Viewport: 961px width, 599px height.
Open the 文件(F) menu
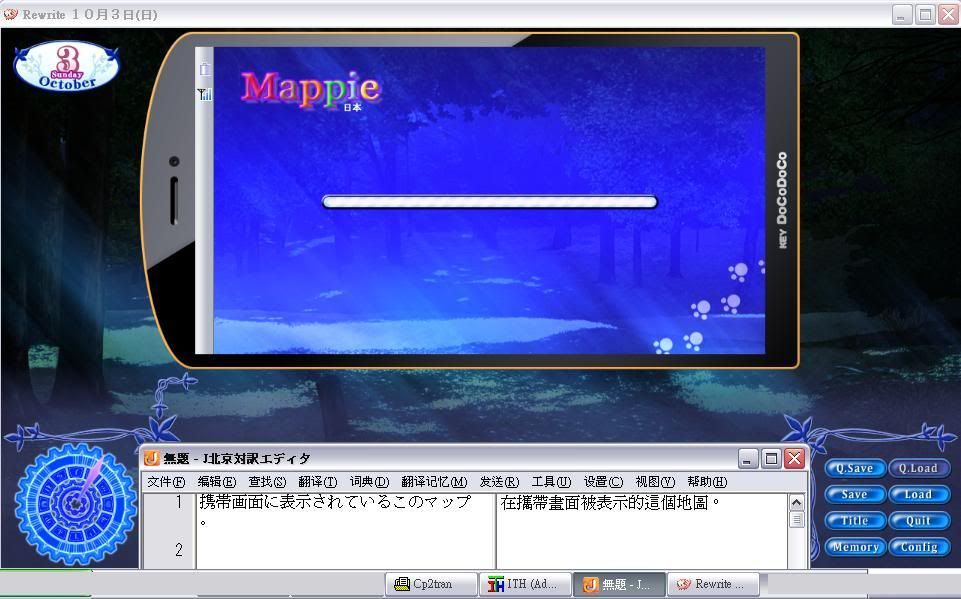tap(166, 482)
